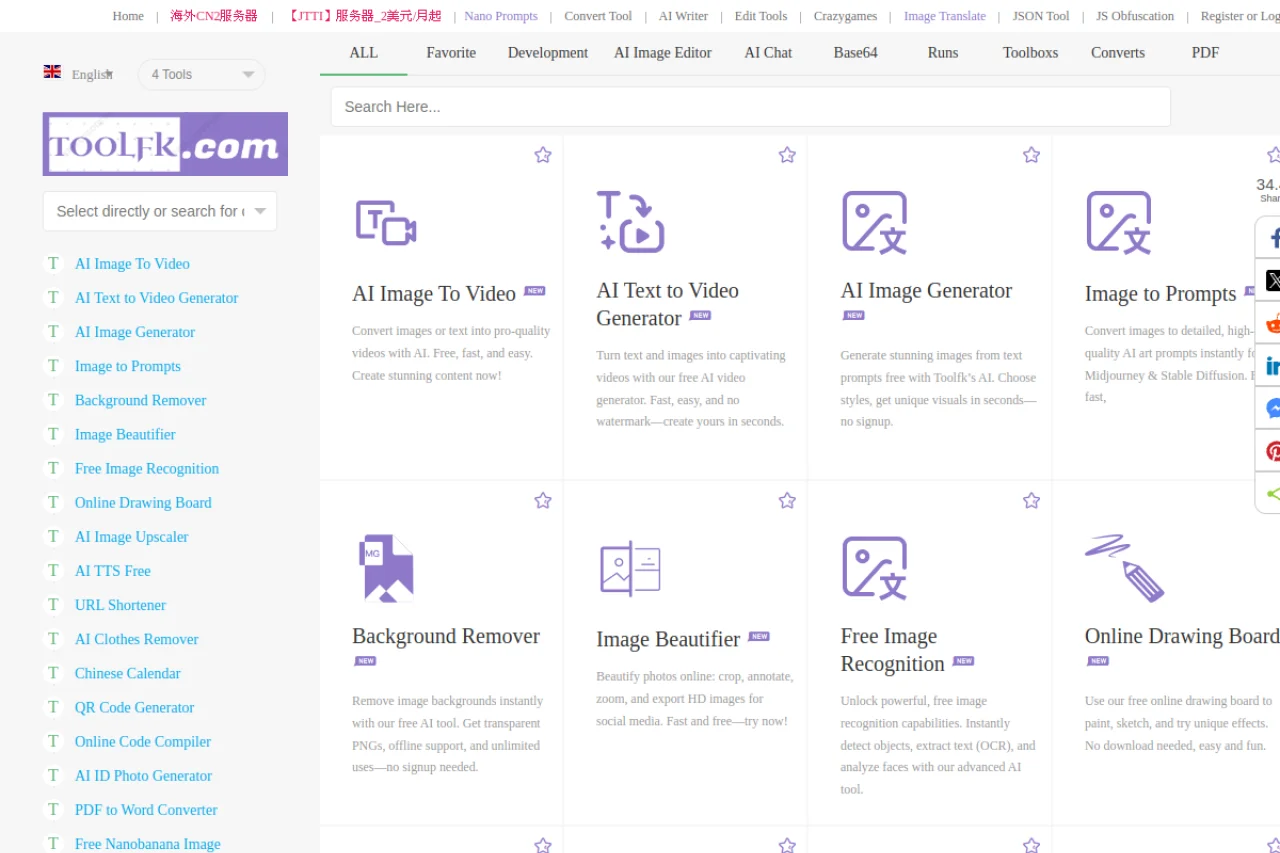Click the T icon beside URL Shortener in sidebar
Viewport: 1280px width, 853px height.
pyautogui.click(x=54, y=605)
